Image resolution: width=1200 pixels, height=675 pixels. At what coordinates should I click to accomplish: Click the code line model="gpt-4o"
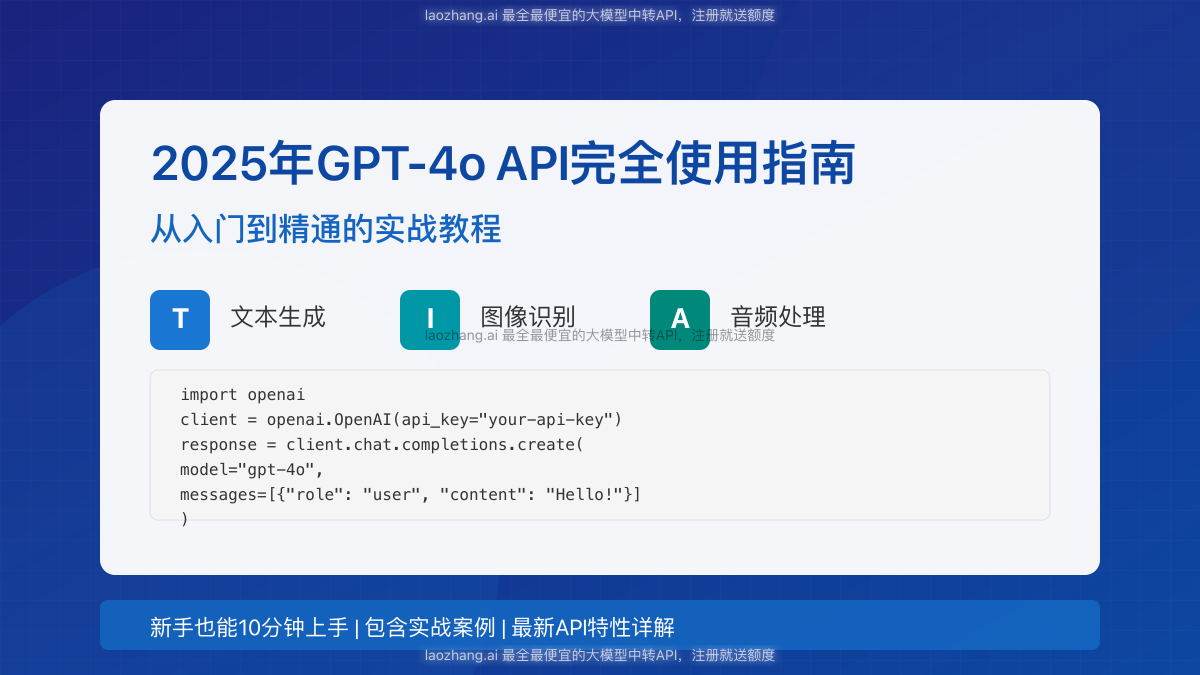(x=252, y=469)
